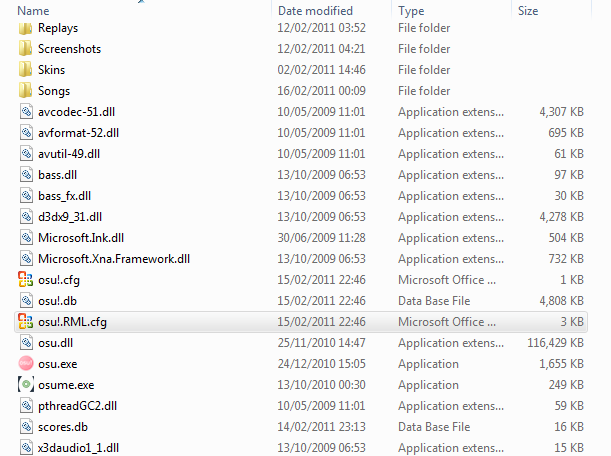Viewport: 611px width, 456px height.
Task: Click the 1,655 KB size of osu.exe
Action: 561,364
